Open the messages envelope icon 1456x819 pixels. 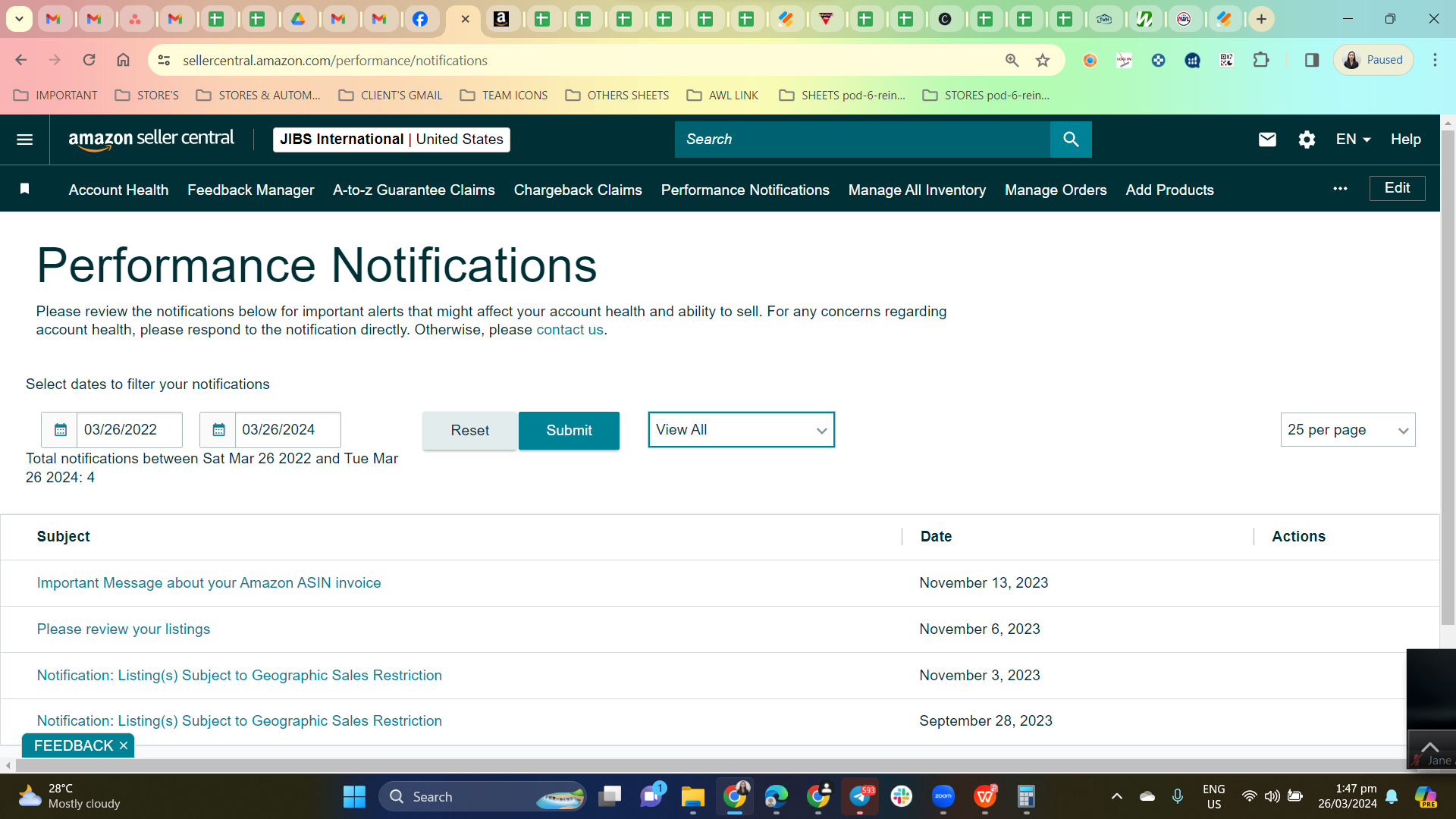click(x=1267, y=140)
